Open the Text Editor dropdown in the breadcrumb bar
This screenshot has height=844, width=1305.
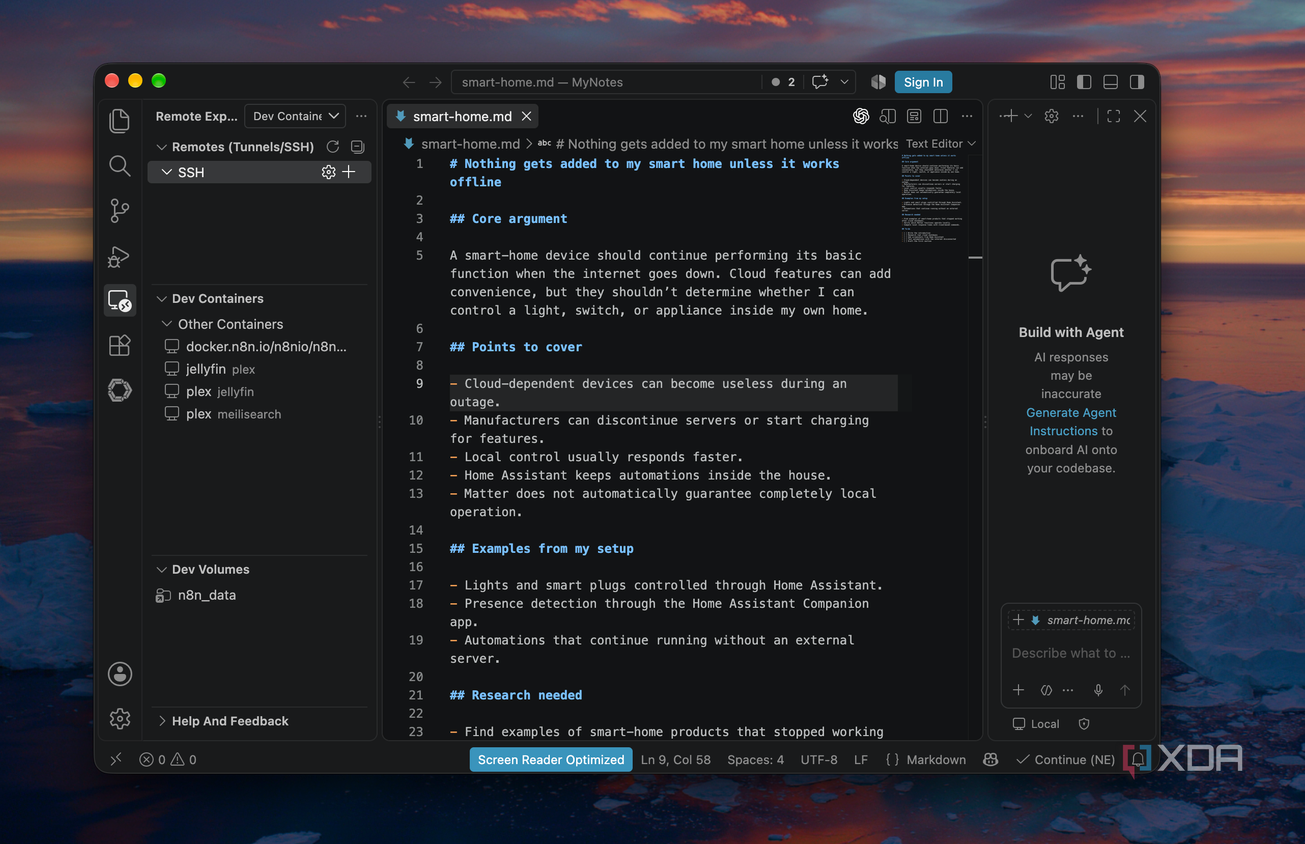[x=940, y=144]
